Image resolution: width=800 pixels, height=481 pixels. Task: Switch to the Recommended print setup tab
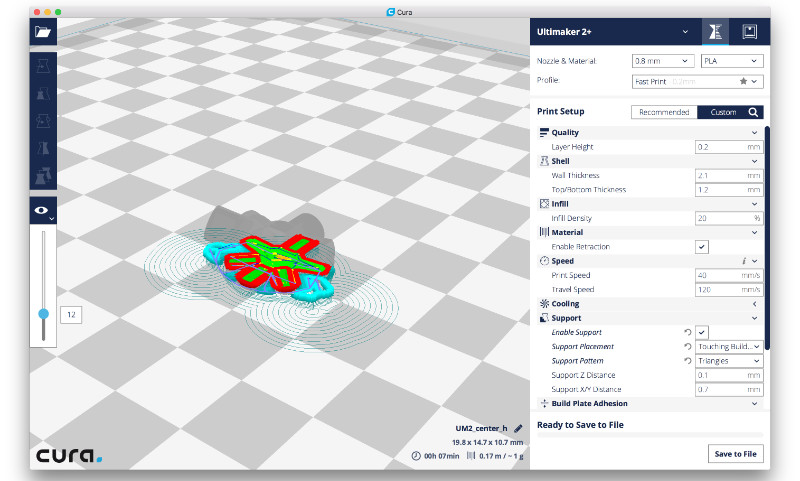664,112
